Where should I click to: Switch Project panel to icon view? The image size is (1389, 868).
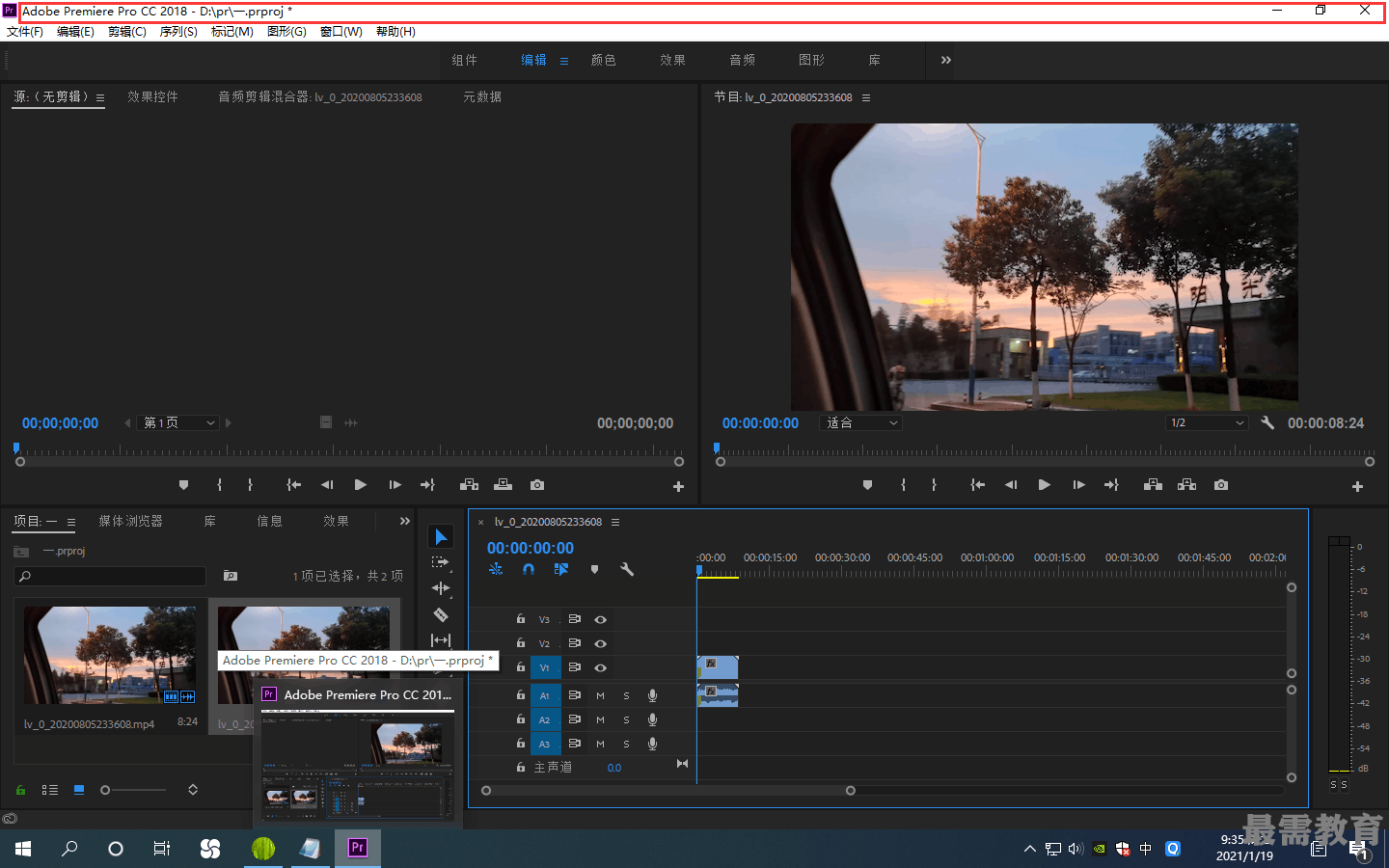tap(79, 790)
